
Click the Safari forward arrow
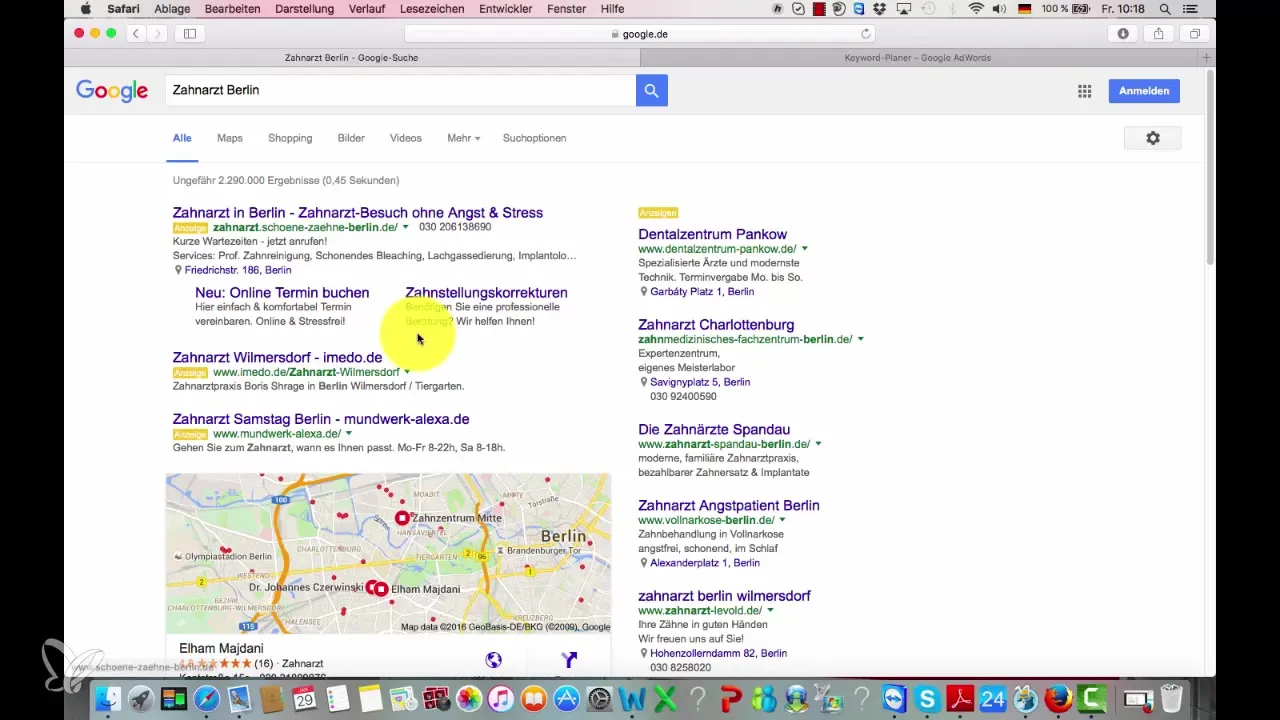pyautogui.click(x=157, y=33)
